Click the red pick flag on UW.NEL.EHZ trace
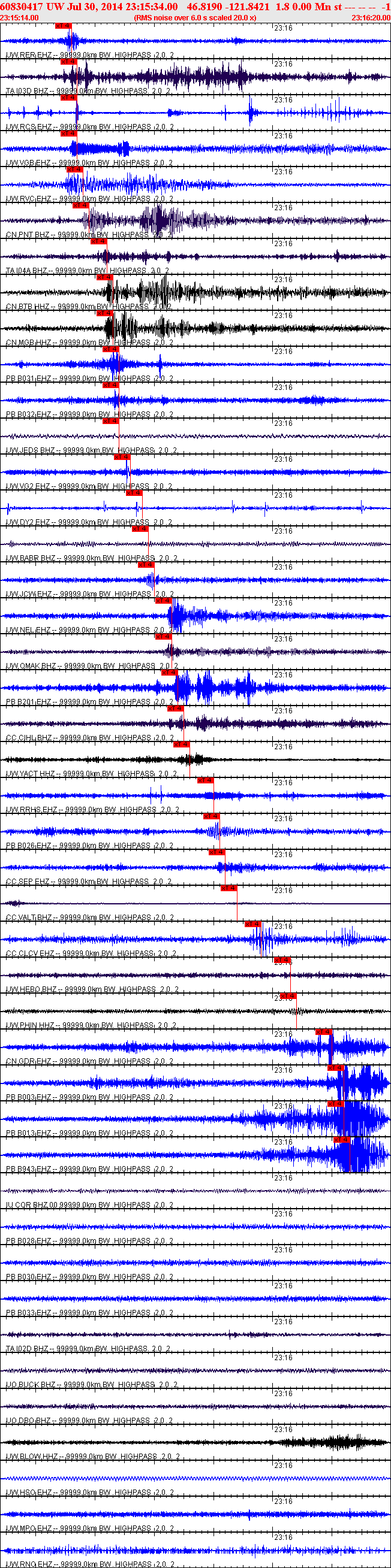The width and height of the screenshot is (391, 1568). pos(163,600)
